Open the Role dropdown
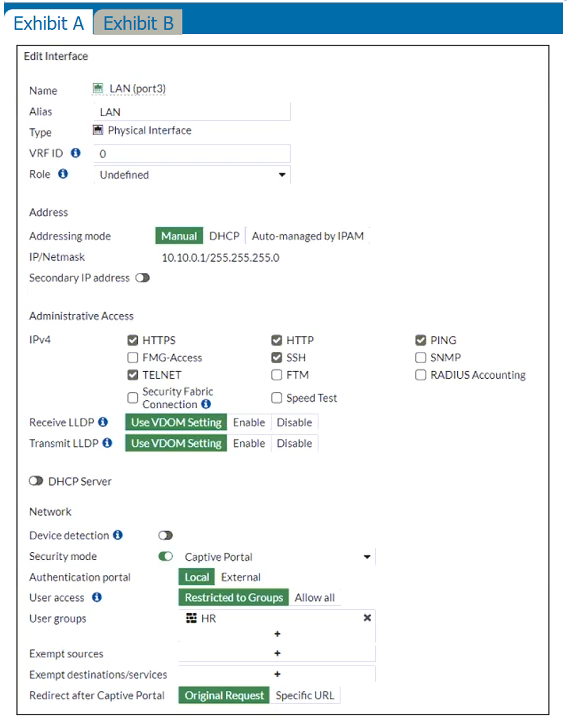This screenshot has width=567, height=722. [x=192, y=175]
